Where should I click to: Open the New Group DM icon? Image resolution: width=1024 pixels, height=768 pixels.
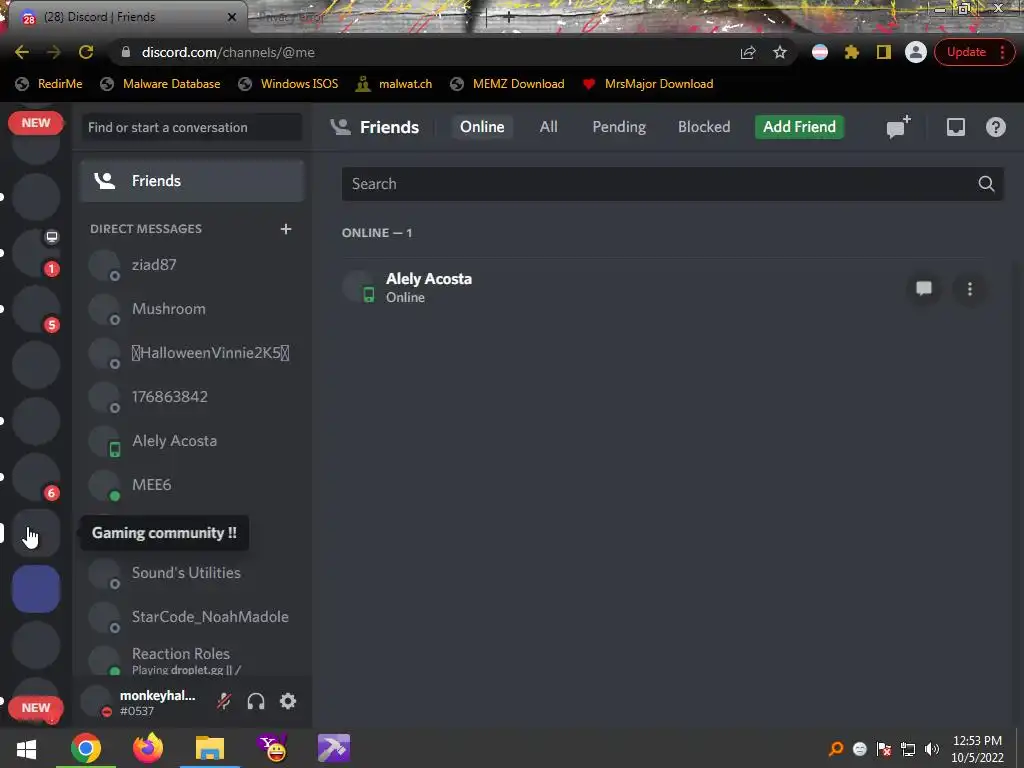tap(898, 127)
